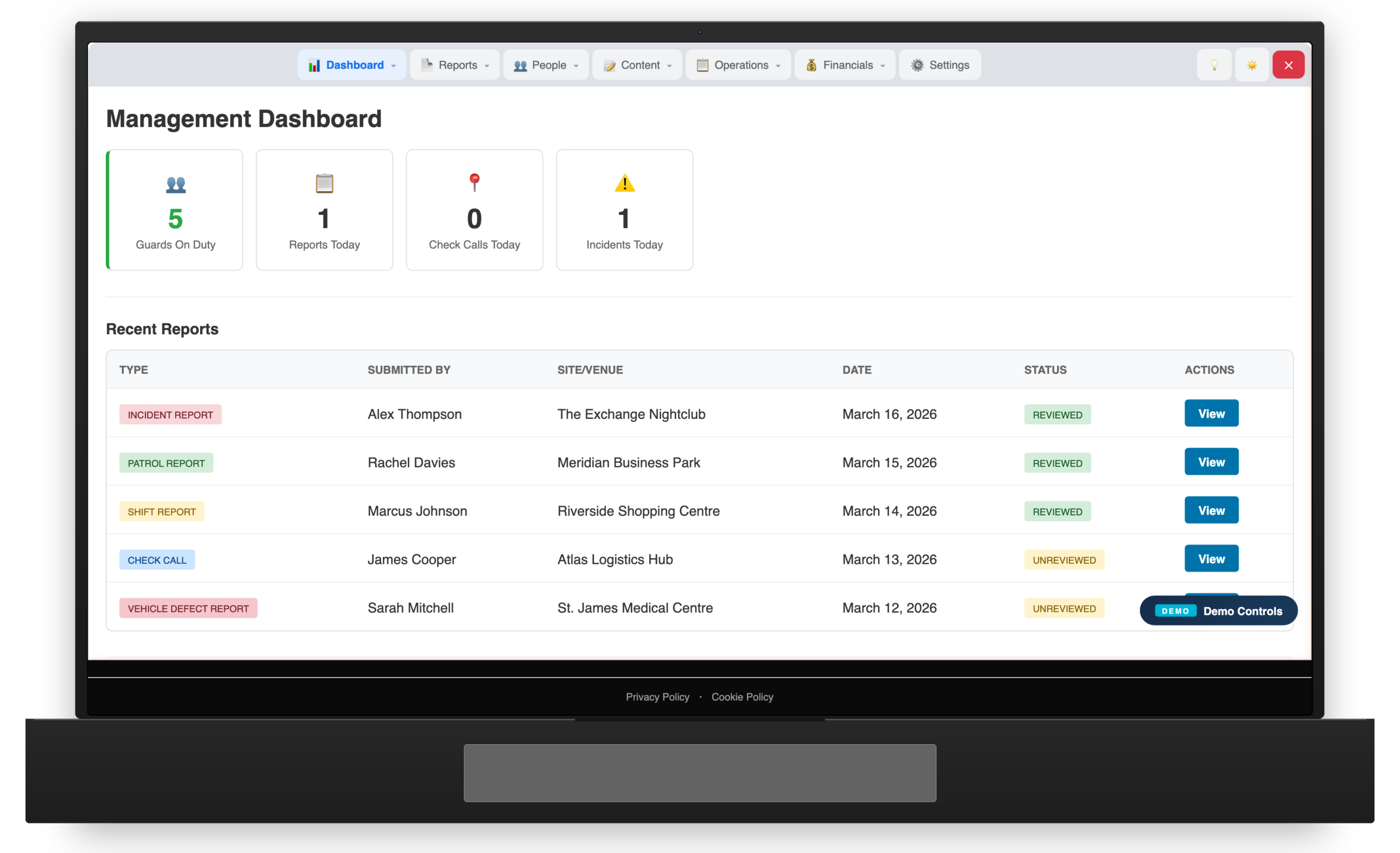Open the Operations menu
1400x853 pixels.
click(x=741, y=65)
